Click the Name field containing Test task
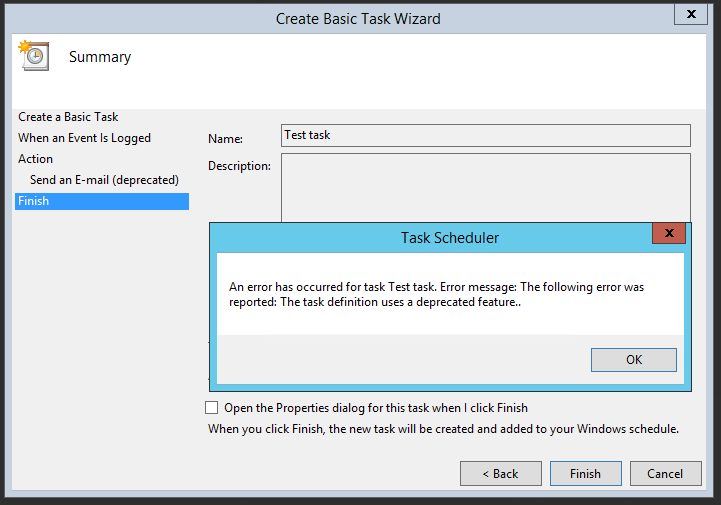 pos(485,135)
